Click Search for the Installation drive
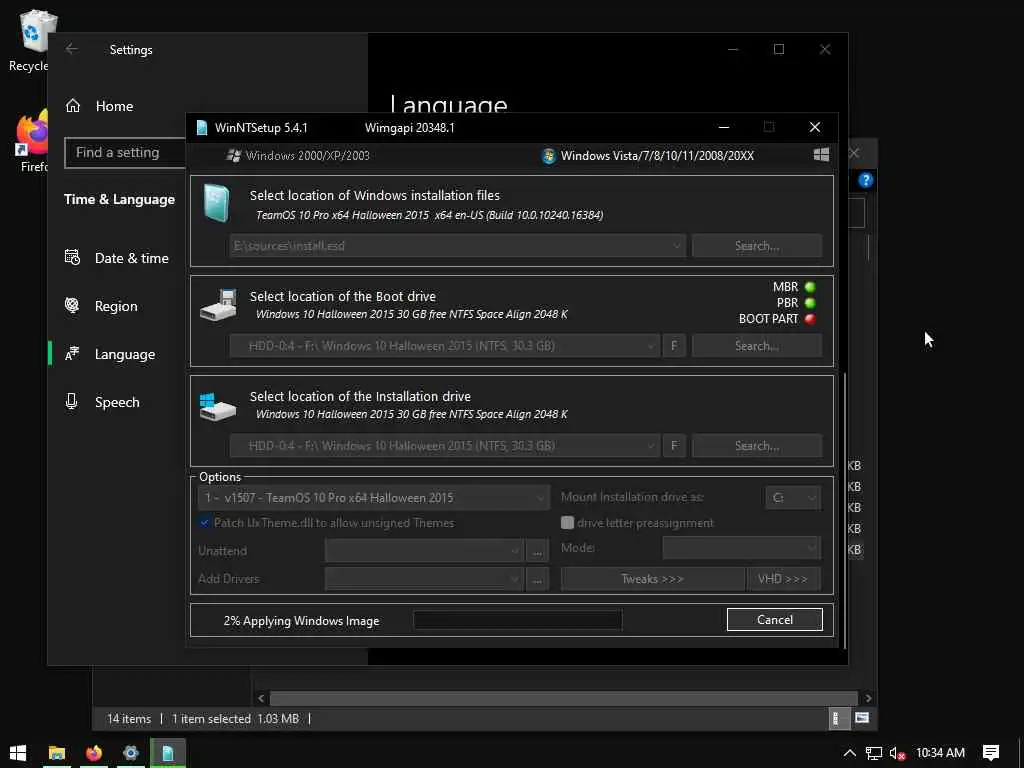The image size is (1024, 768). [757, 446]
